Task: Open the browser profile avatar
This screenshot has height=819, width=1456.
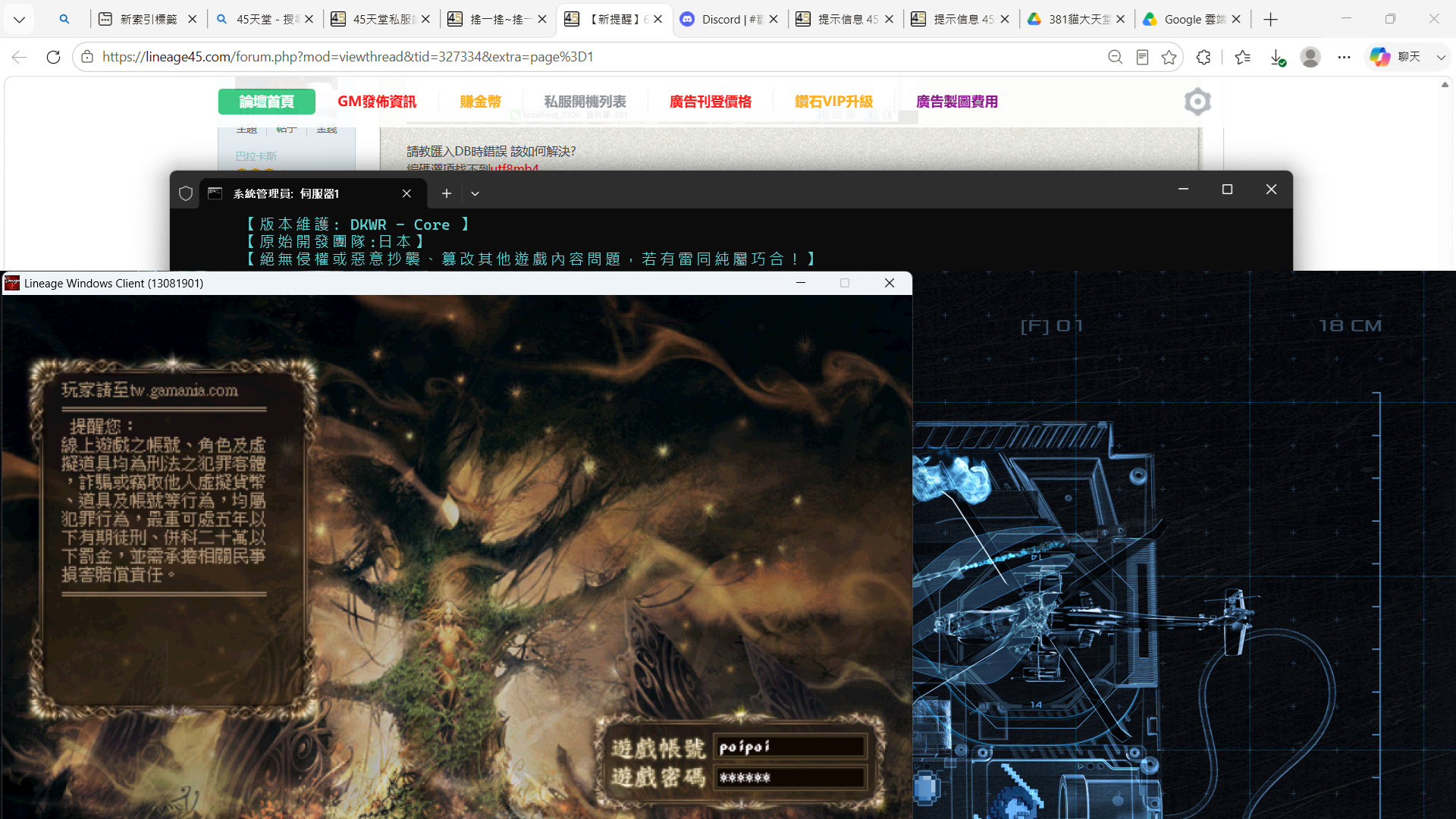Action: click(x=1310, y=57)
